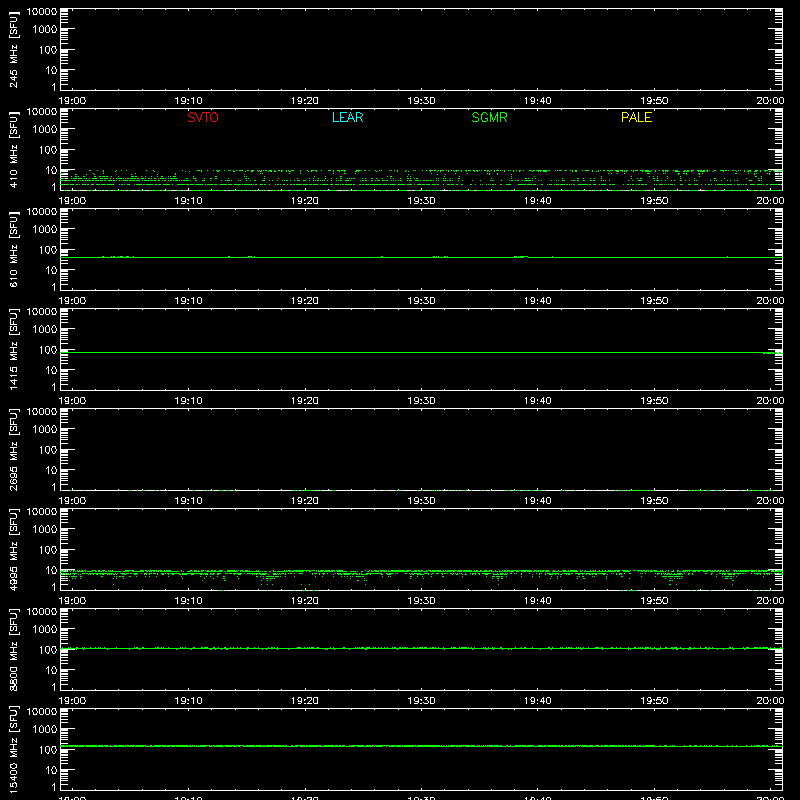The height and width of the screenshot is (800, 800).
Task: Click 19:50 label below the 2695 MHz panel
Action: (x=654, y=501)
